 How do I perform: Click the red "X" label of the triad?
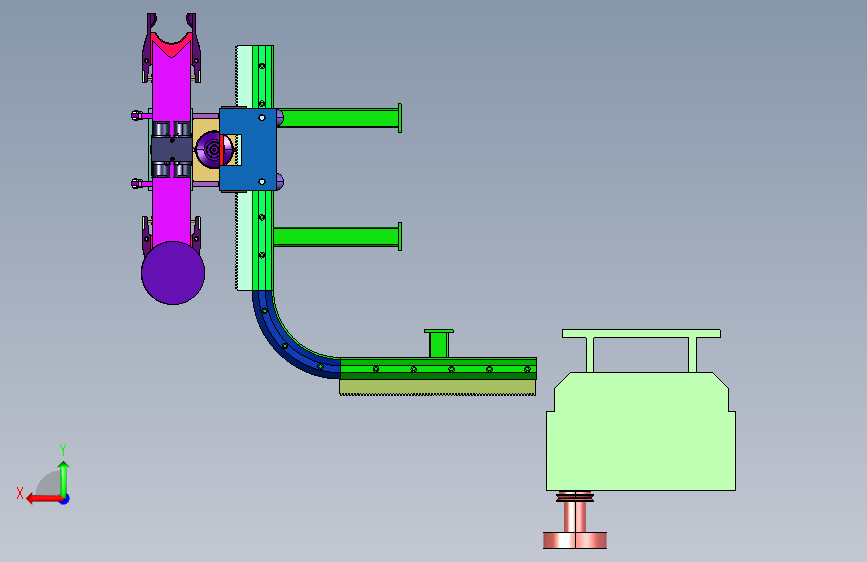point(20,493)
